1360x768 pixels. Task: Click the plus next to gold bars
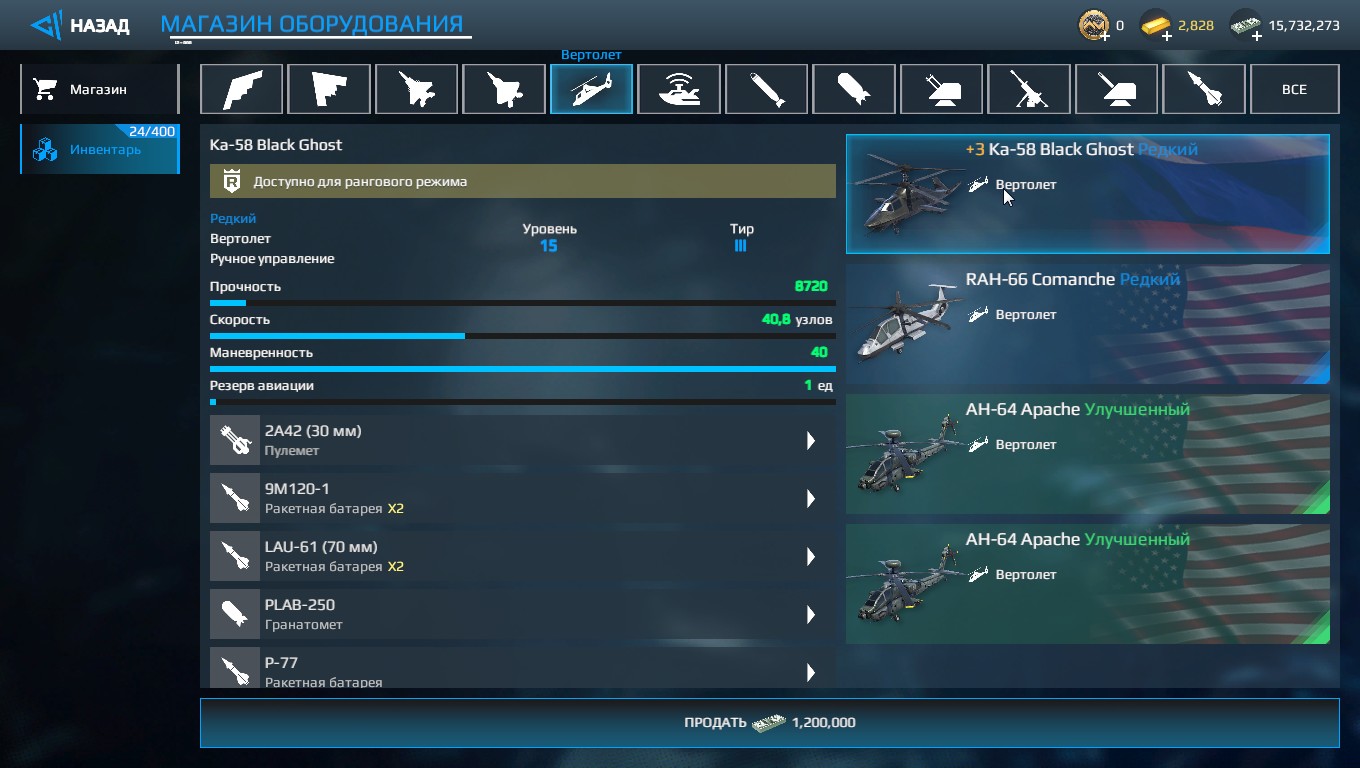[x=1167, y=36]
